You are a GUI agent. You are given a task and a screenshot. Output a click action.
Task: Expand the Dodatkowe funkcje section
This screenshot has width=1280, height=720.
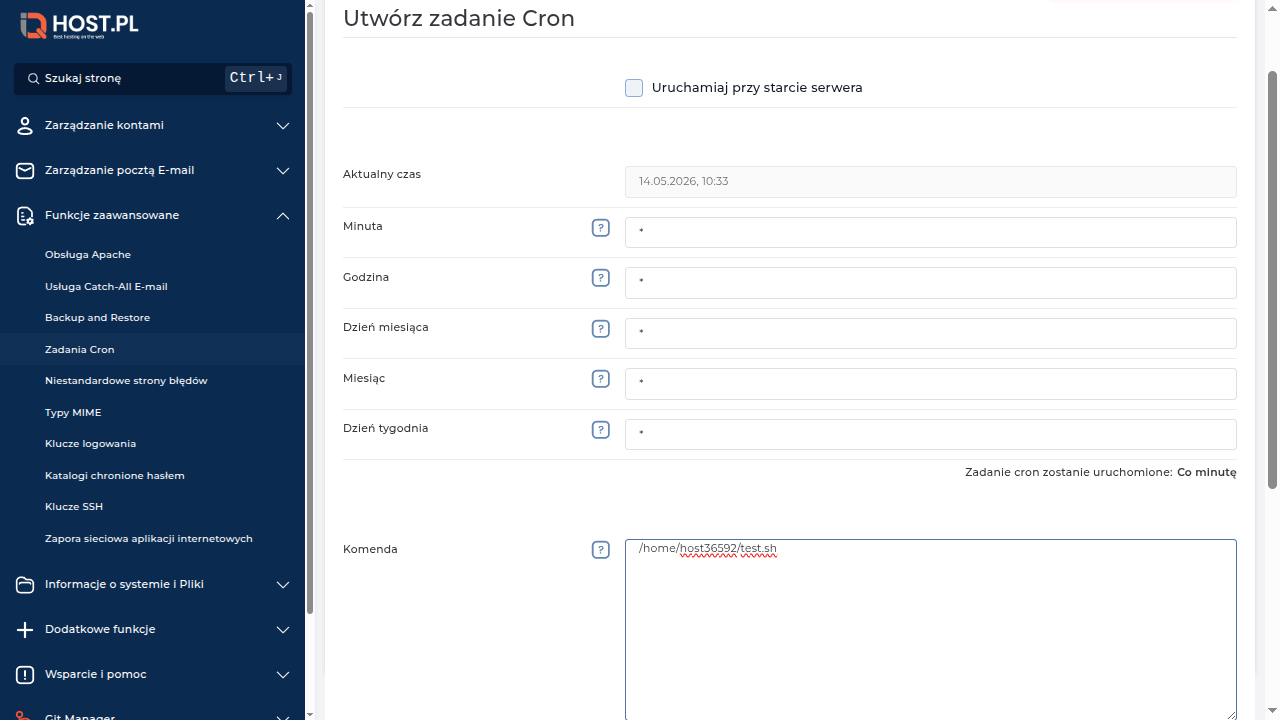(x=283, y=630)
